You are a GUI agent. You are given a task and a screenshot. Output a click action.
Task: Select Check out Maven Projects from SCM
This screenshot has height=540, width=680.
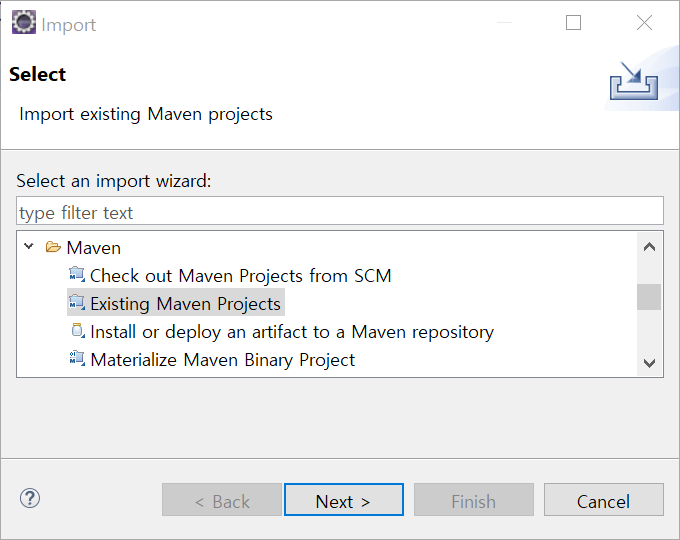(241, 276)
